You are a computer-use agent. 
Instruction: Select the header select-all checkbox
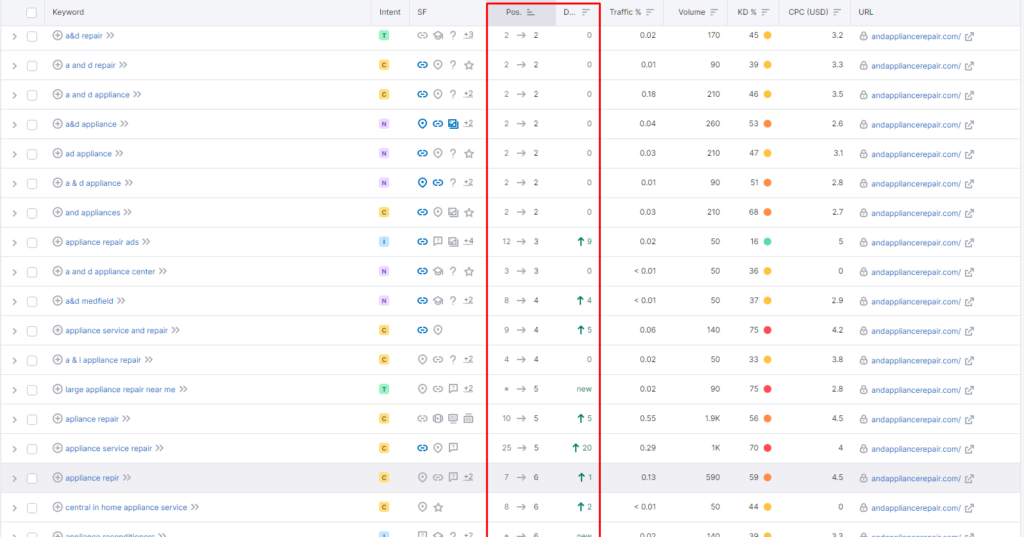(x=31, y=12)
